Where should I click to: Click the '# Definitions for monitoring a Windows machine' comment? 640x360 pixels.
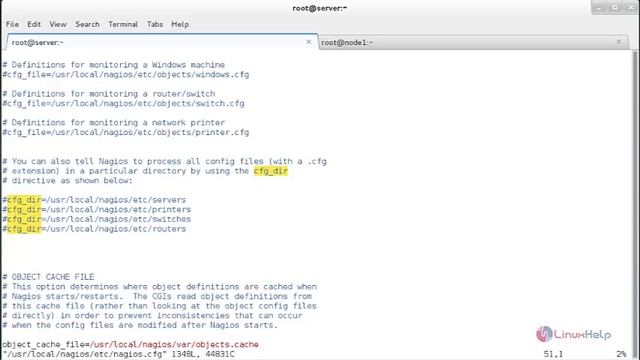click(x=113, y=65)
